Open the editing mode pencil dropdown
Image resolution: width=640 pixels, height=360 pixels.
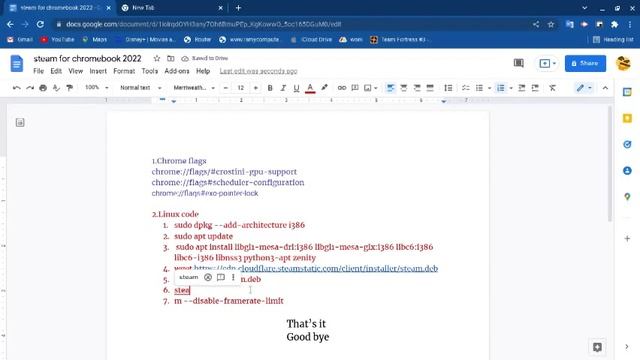(x=584, y=88)
